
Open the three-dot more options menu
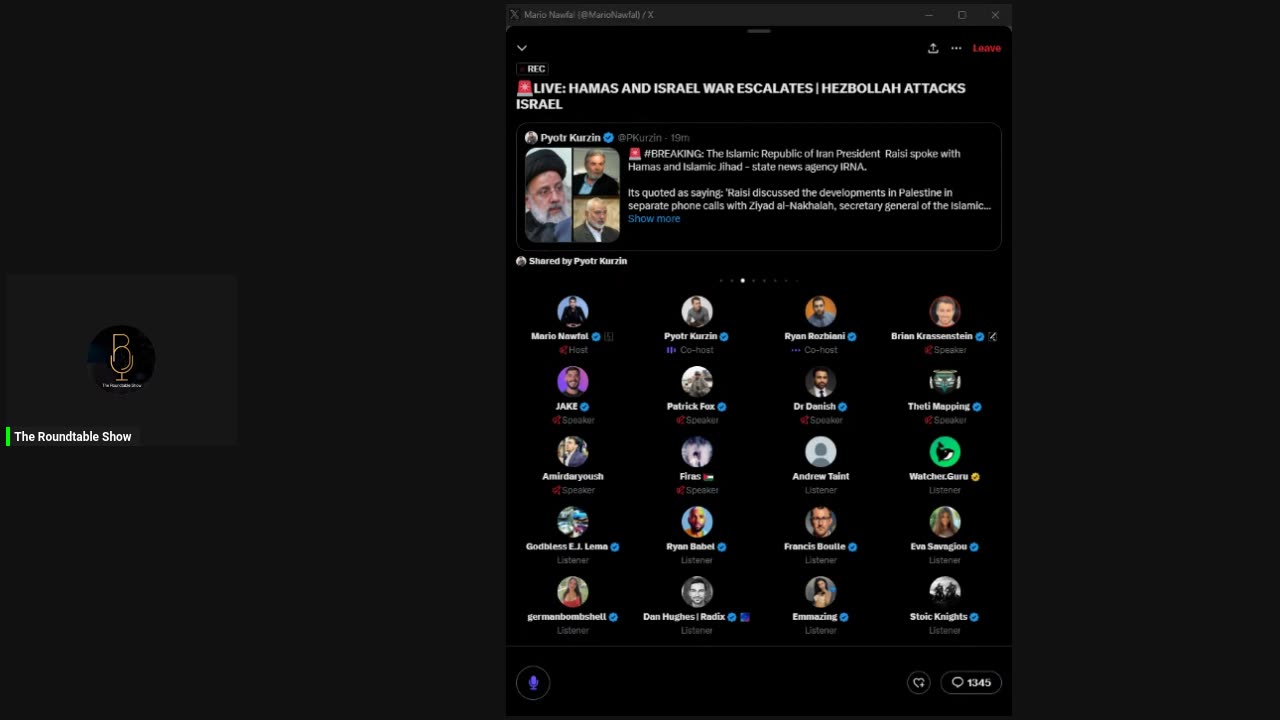pos(956,48)
